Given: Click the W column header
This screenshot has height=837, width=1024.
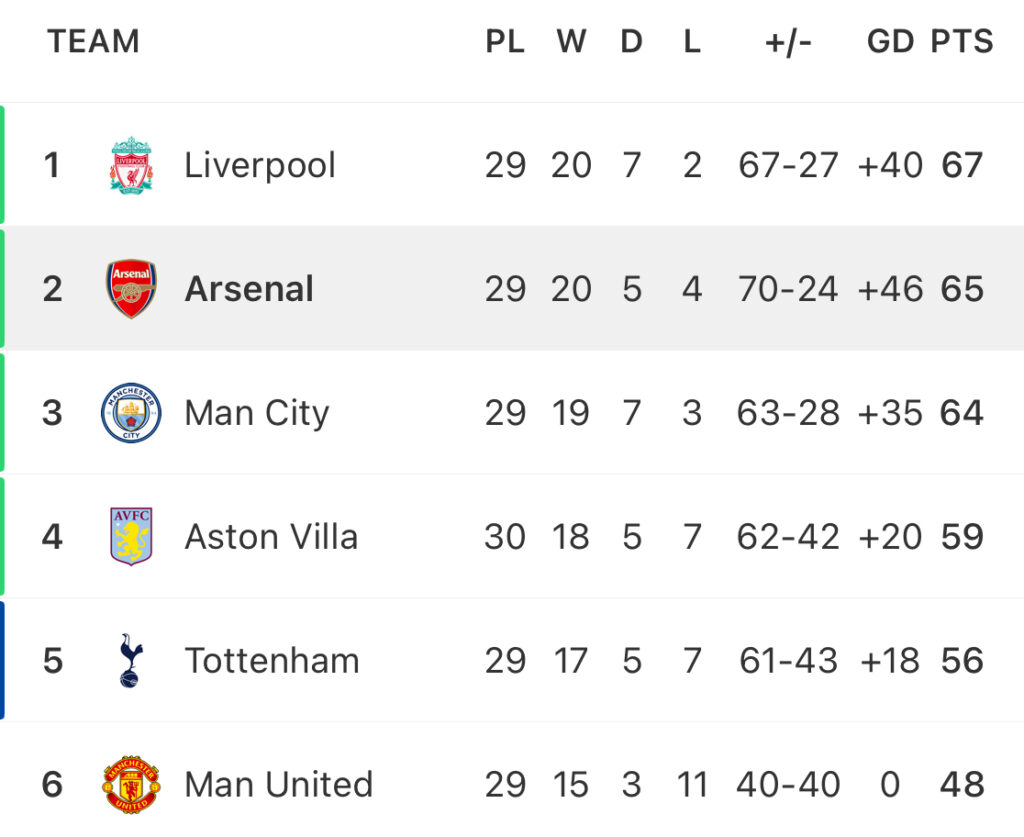Looking at the screenshot, I should 571,42.
